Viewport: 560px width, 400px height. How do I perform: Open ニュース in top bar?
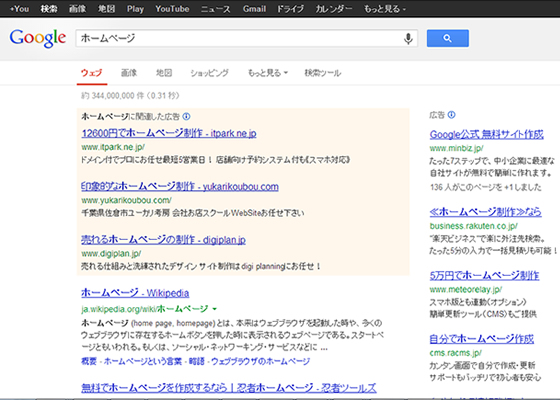click(216, 9)
